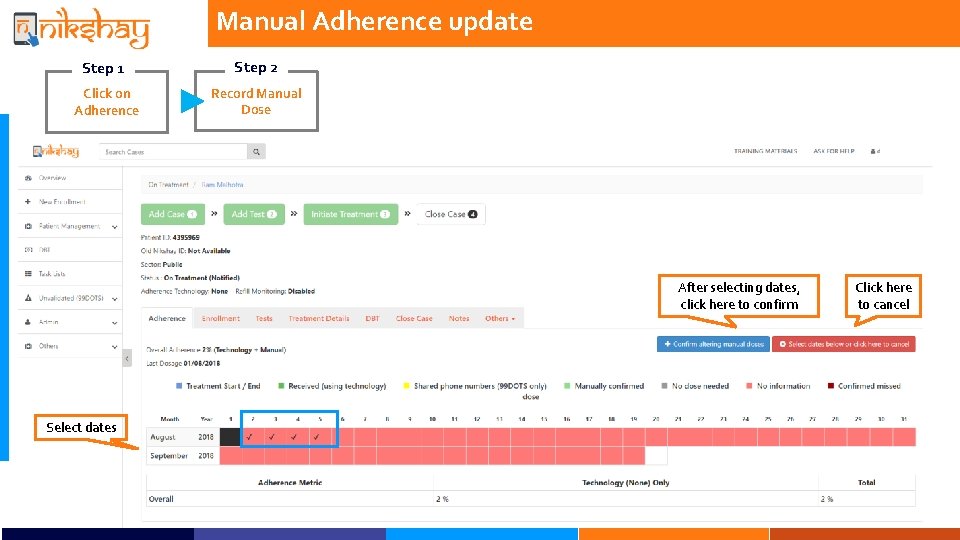Viewport: 960px width, 540px height.
Task: Click the 'August' month row label
Action: click(163, 437)
